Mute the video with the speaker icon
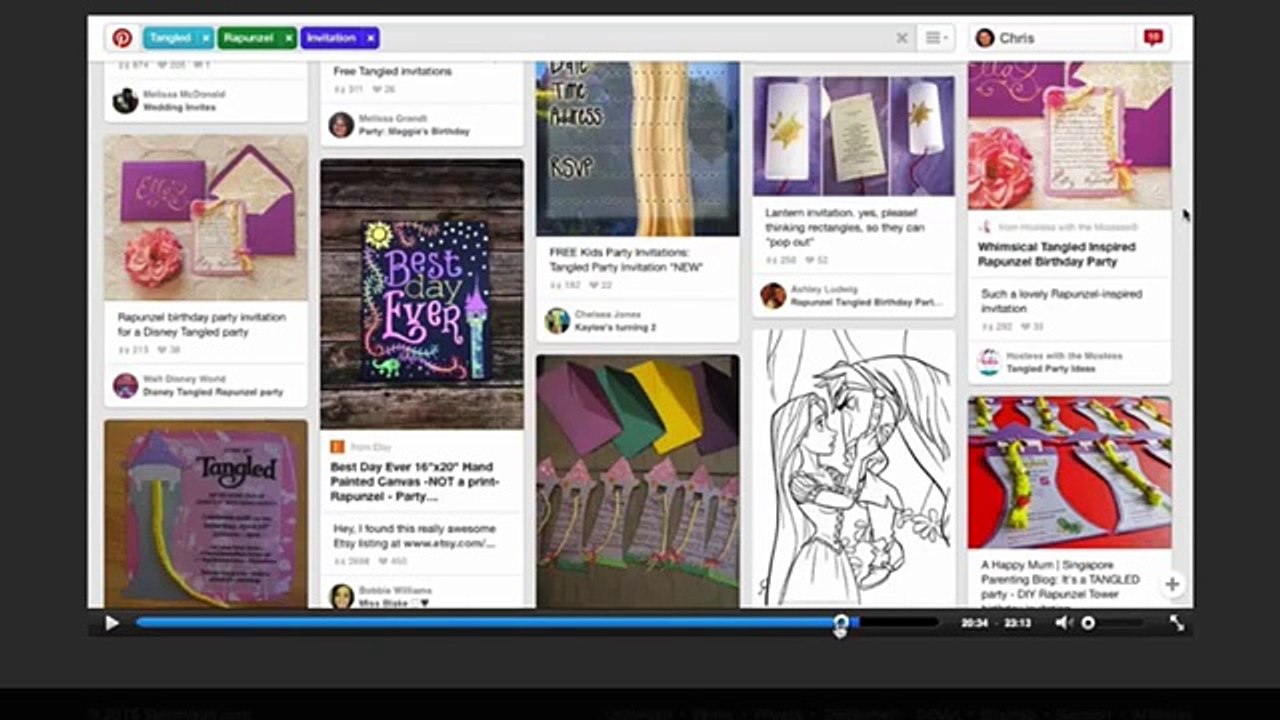This screenshot has height=720, width=1280. pyautogui.click(x=1063, y=623)
